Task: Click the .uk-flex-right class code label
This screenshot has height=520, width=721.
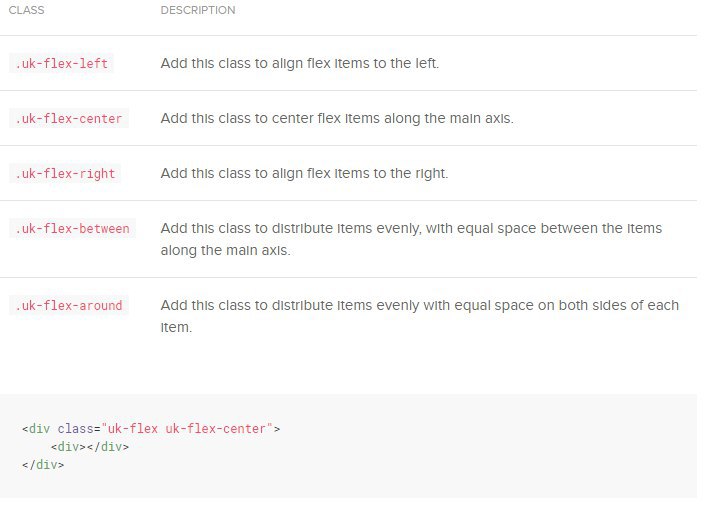Action: pyautogui.click(x=65, y=174)
